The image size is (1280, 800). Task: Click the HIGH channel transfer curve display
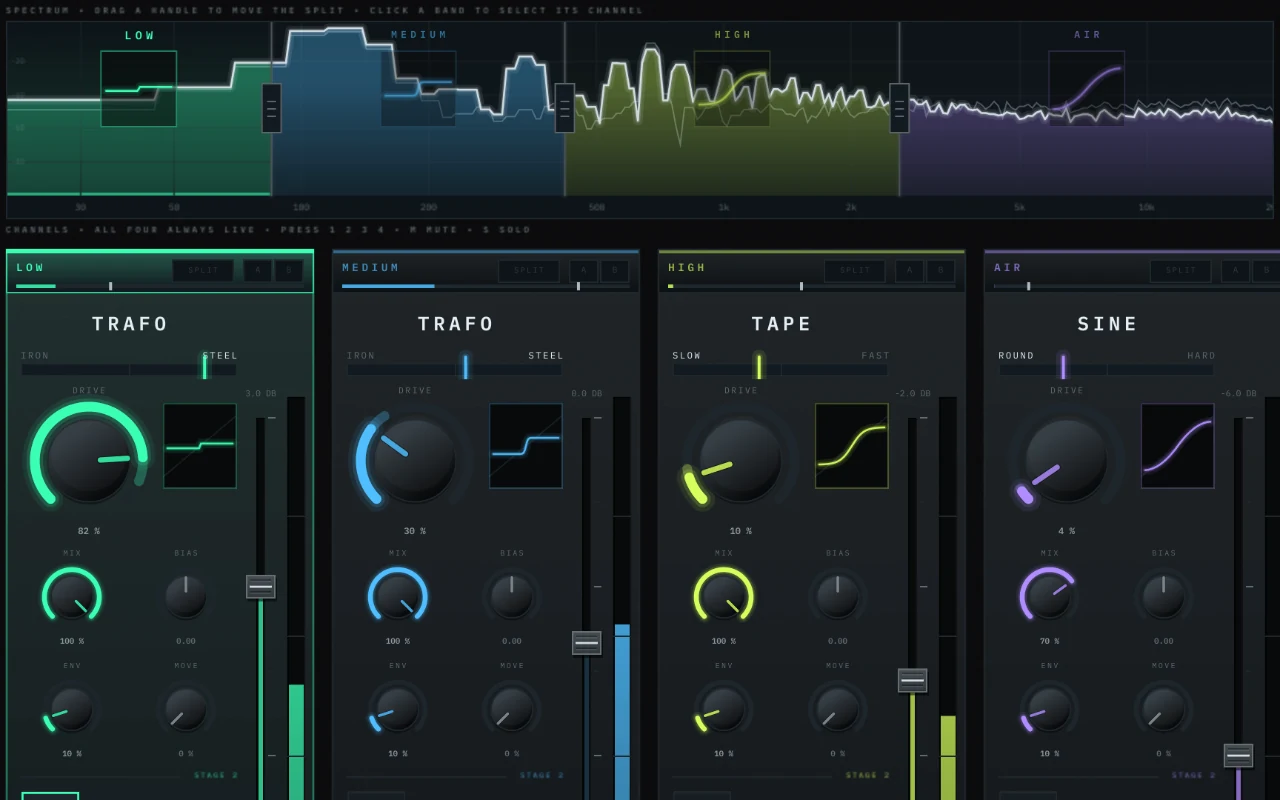click(852, 446)
